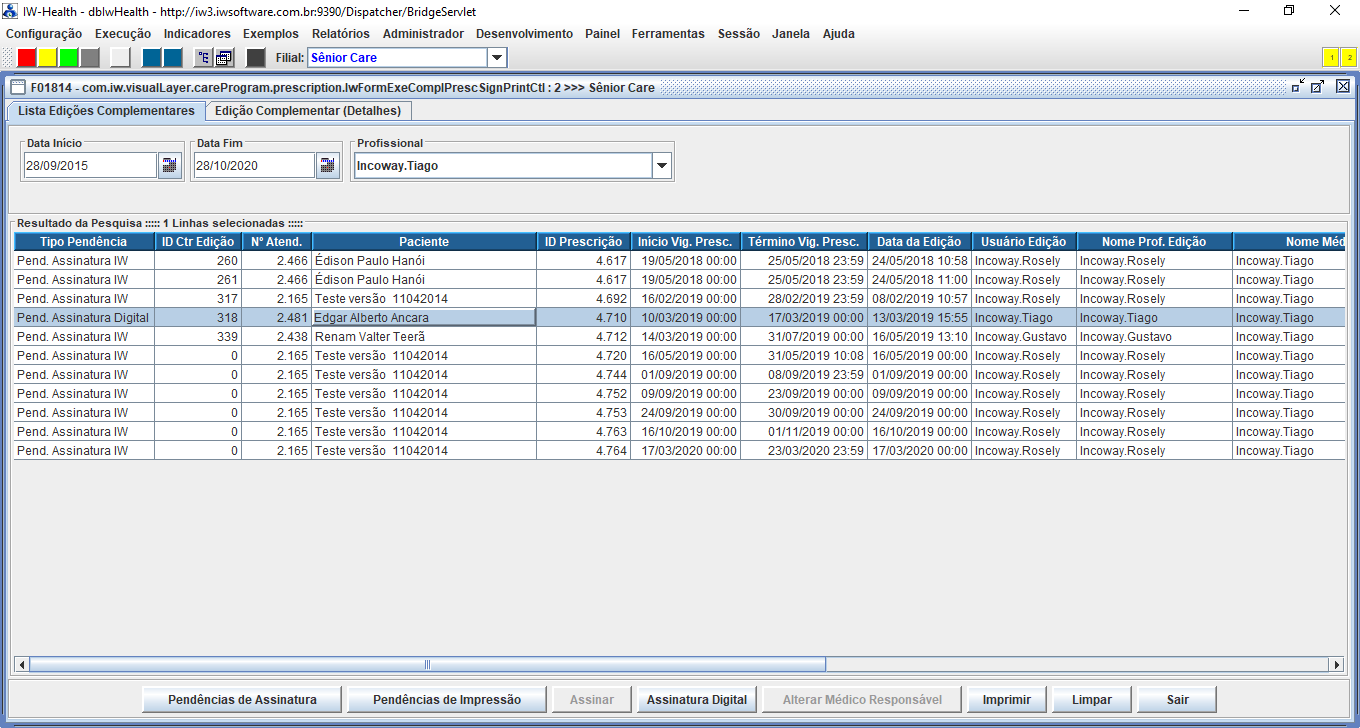The width and height of the screenshot is (1360, 728).
Task: Open the Profissional dropdown list
Action: (x=661, y=166)
